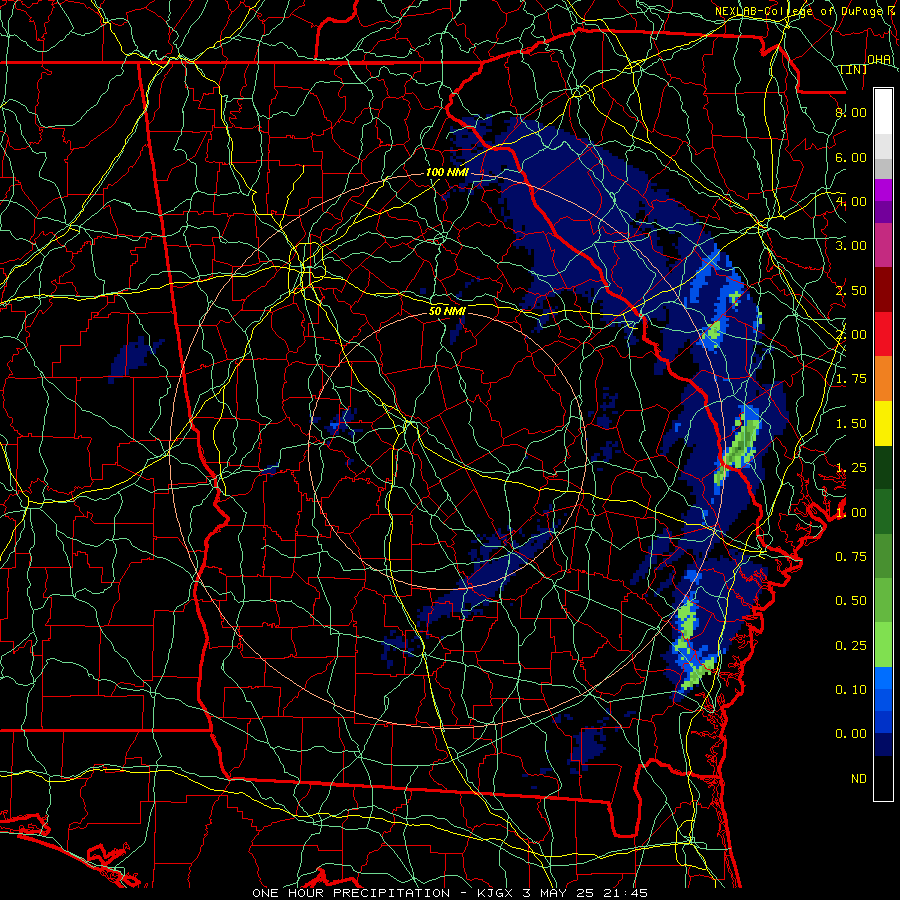Click the "[IN]" units label

[x=854, y=69]
